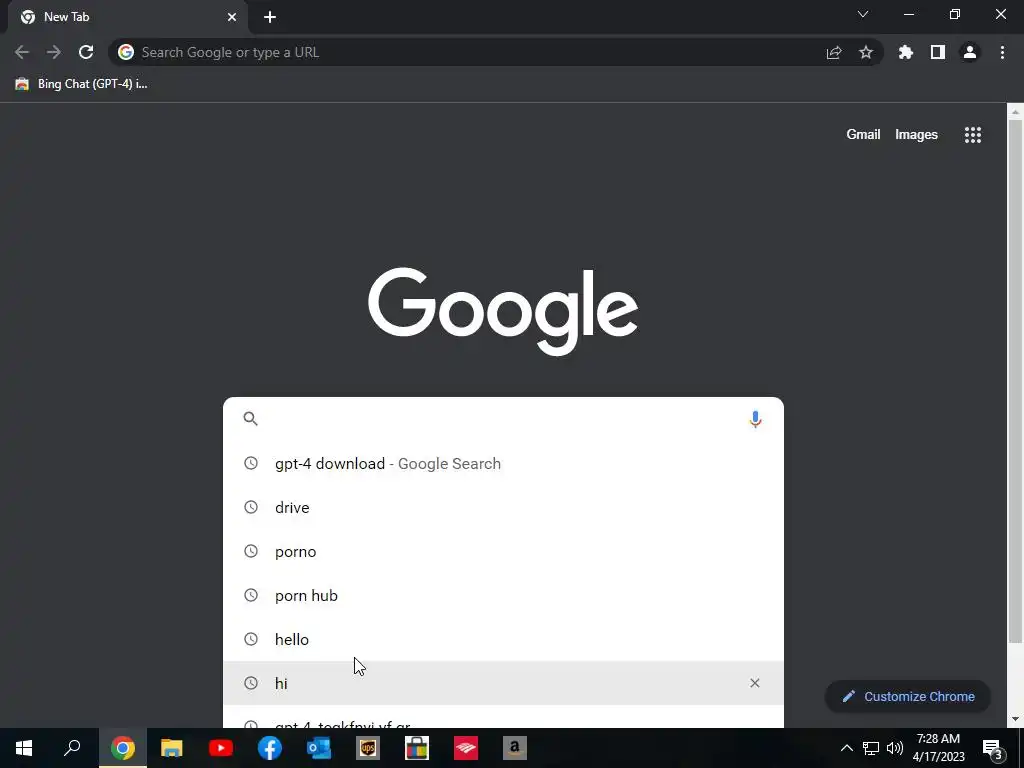The height and width of the screenshot is (768, 1024).
Task: Click inside the Google search box
Action: (503, 419)
